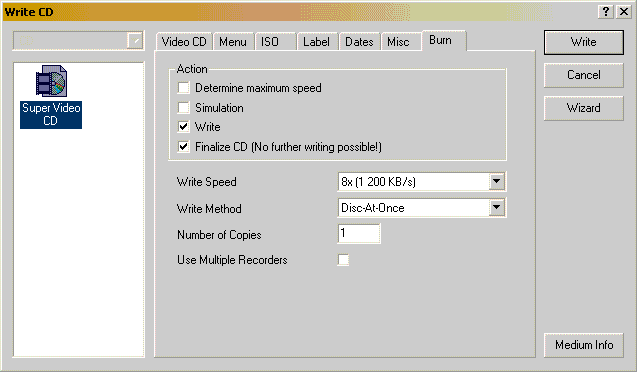Open Medium Info
The height and width of the screenshot is (372, 637).
583,345
